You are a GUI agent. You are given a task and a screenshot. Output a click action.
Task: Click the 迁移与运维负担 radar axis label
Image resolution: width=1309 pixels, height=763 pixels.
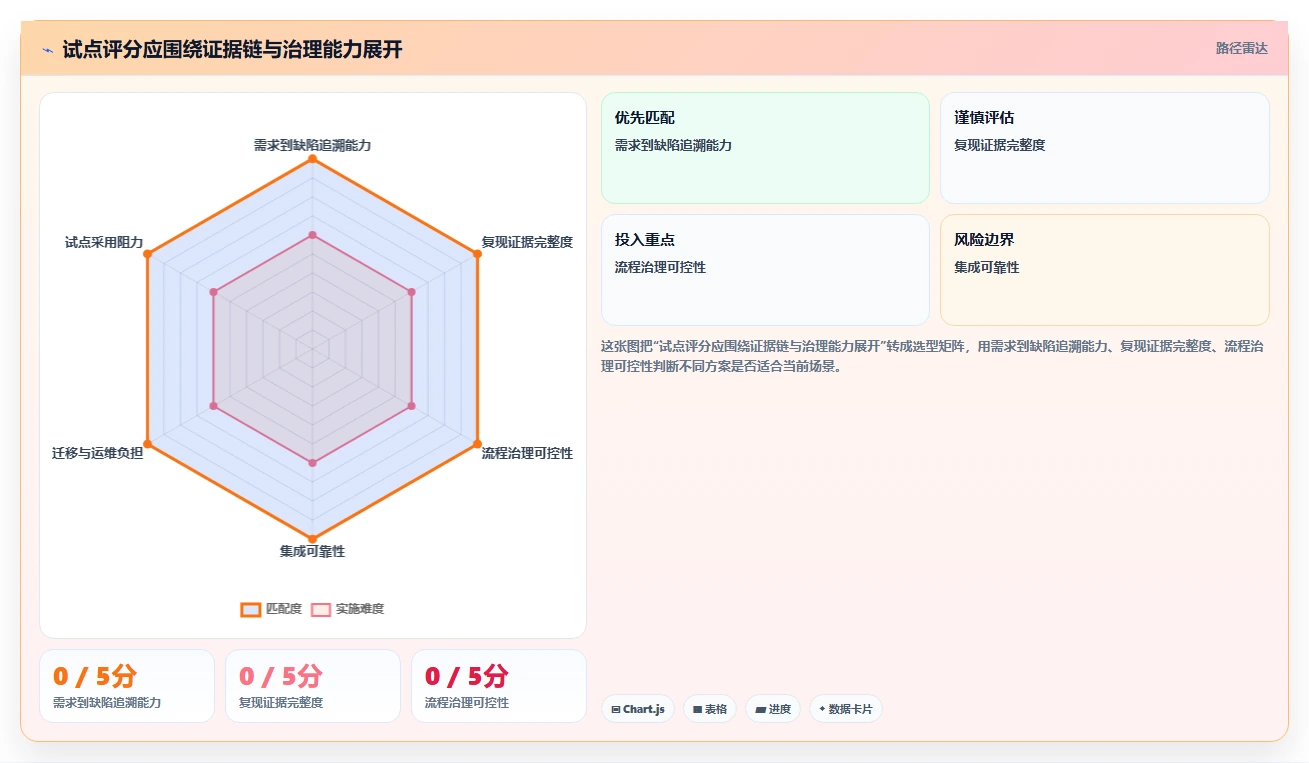click(x=98, y=453)
